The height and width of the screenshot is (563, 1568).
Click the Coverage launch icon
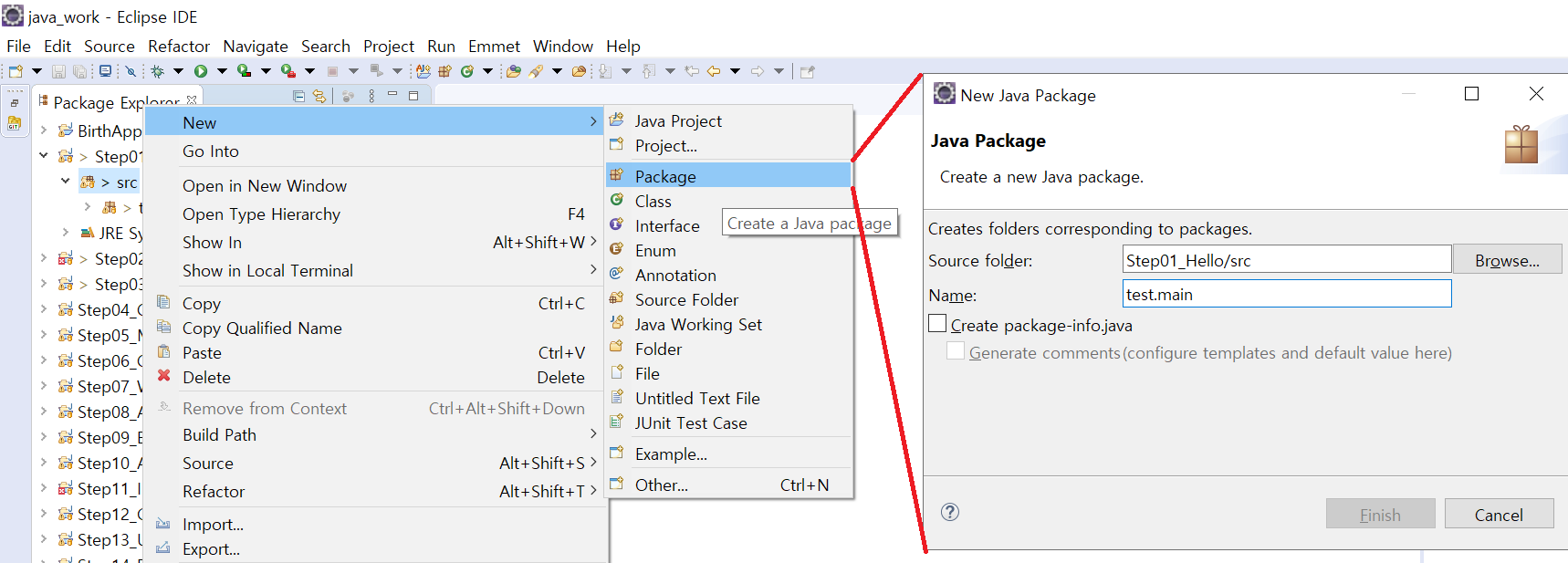tap(244, 71)
